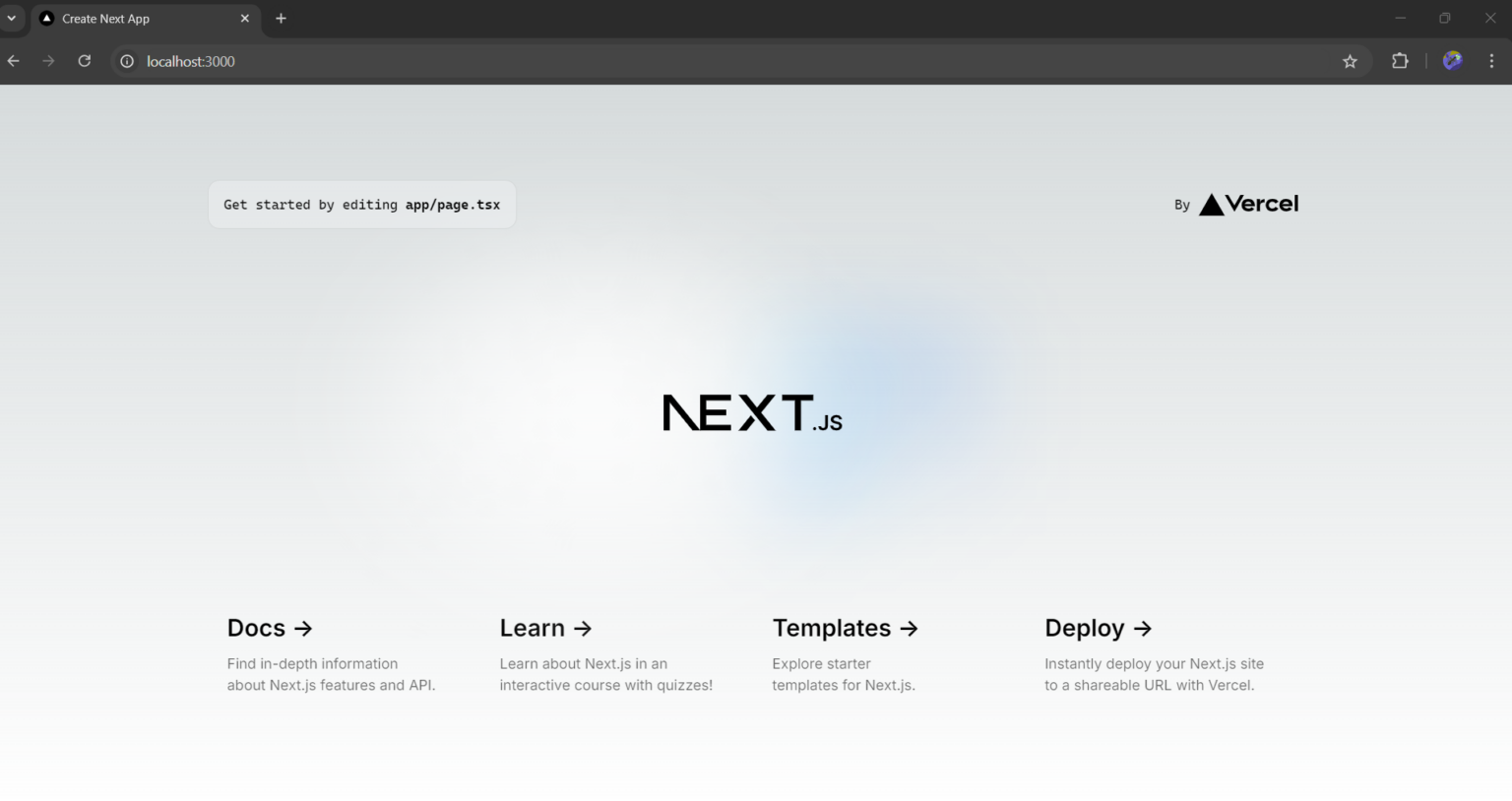Open a new browser tab
This screenshot has height=801, width=1512.
coord(281,18)
